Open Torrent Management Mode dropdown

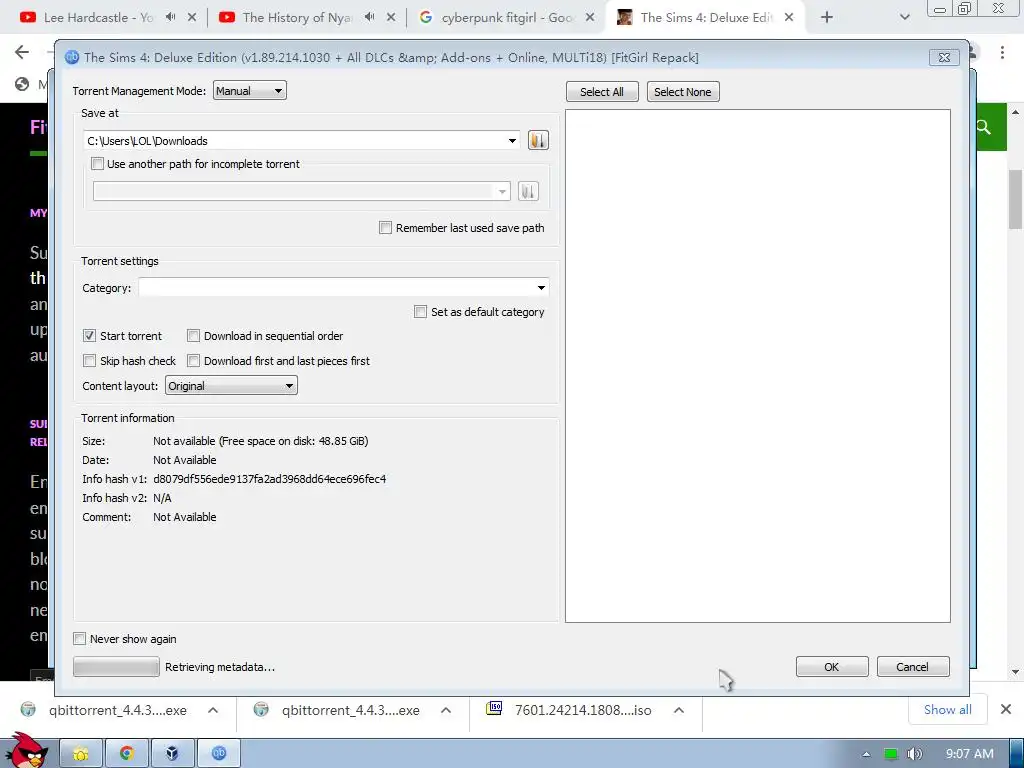[x=249, y=91]
